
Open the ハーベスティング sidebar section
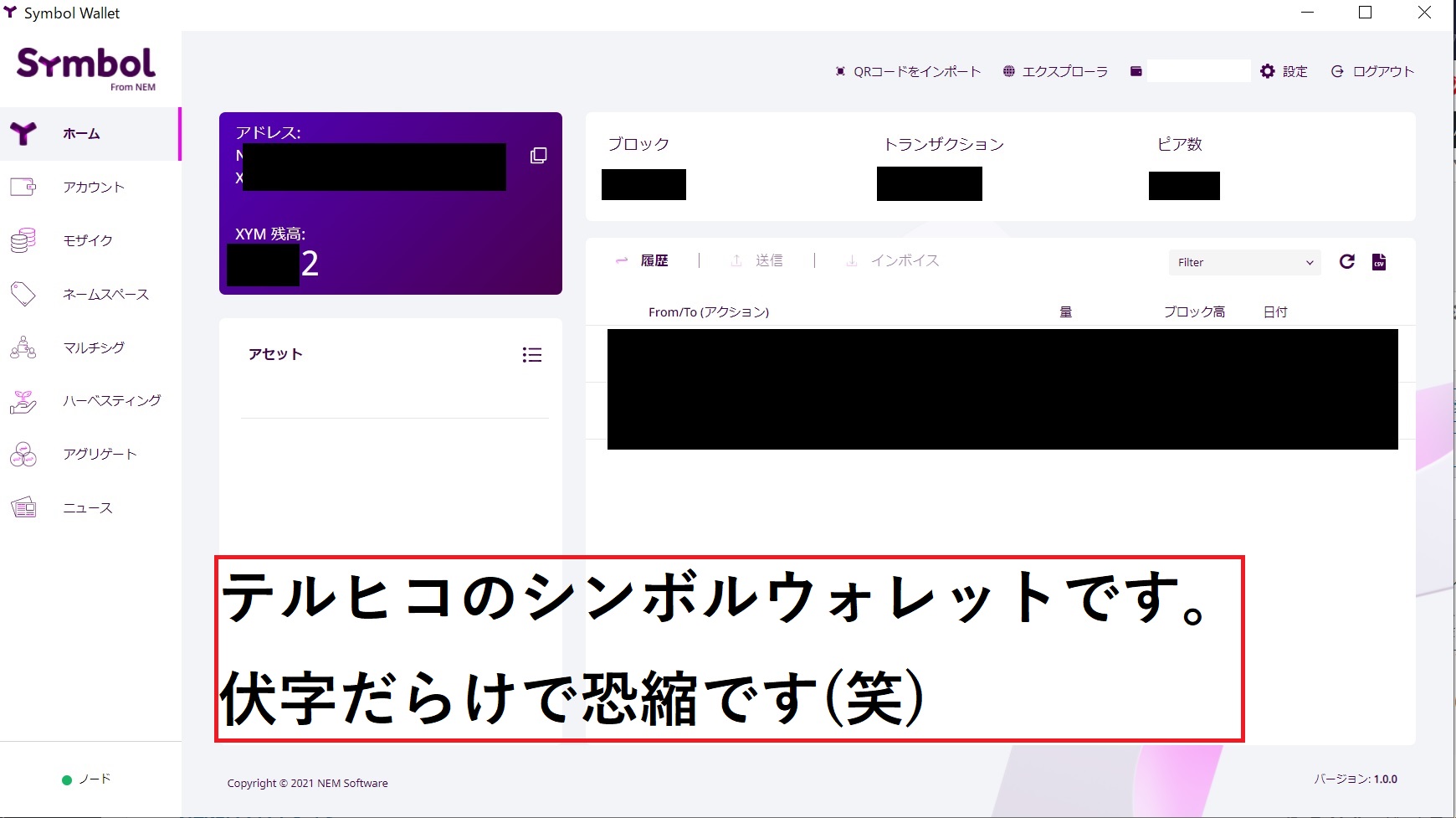pyautogui.click(x=90, y=400)
